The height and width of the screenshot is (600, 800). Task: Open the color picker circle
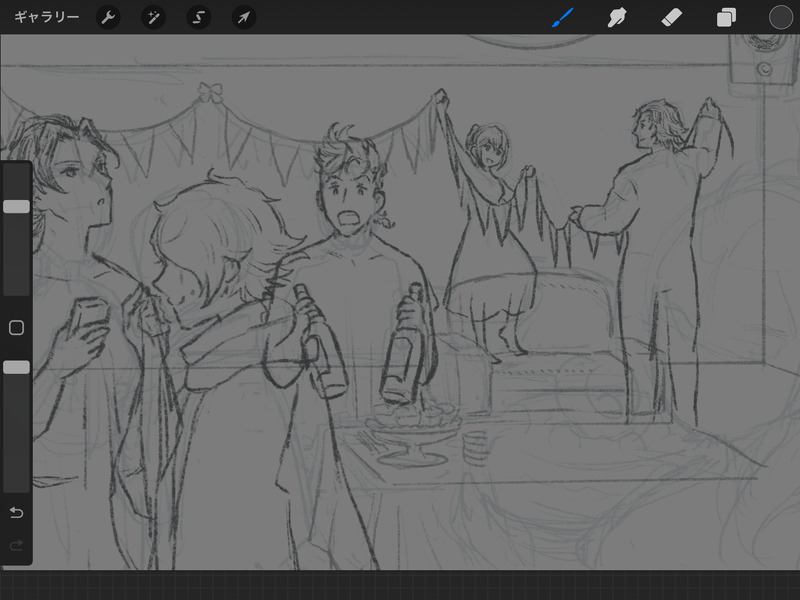[x=781, y=17]
